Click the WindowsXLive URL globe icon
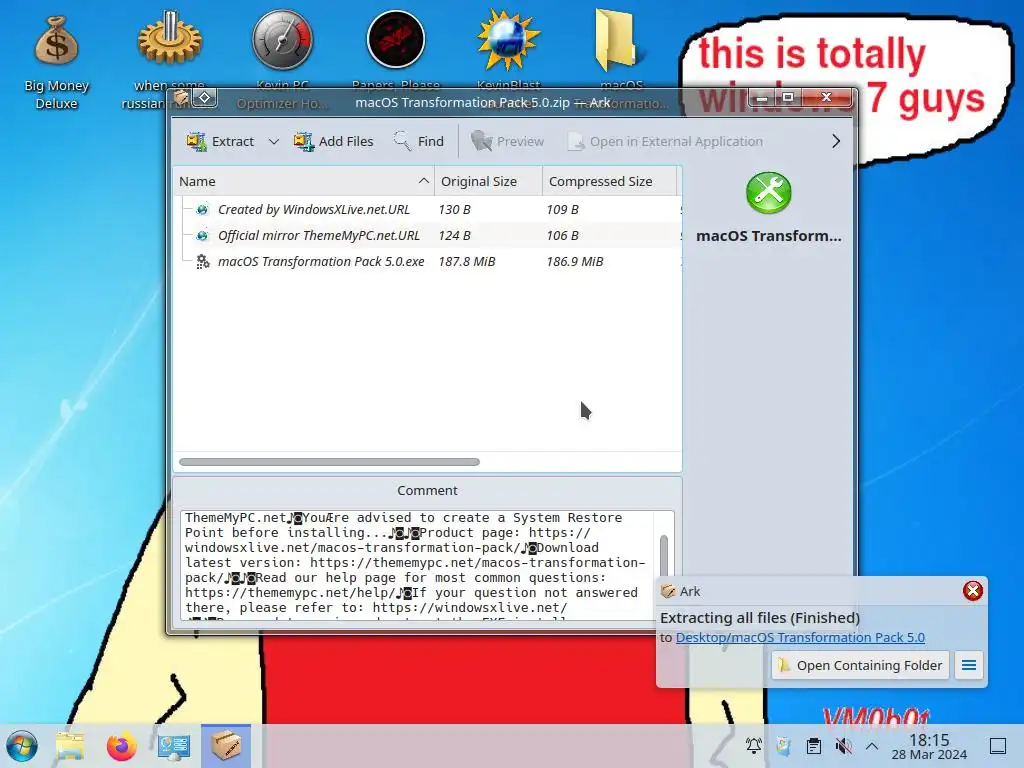 point(202,210)
